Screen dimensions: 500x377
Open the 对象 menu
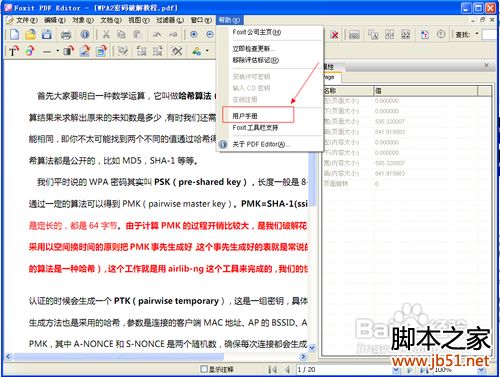coord(83,20)
